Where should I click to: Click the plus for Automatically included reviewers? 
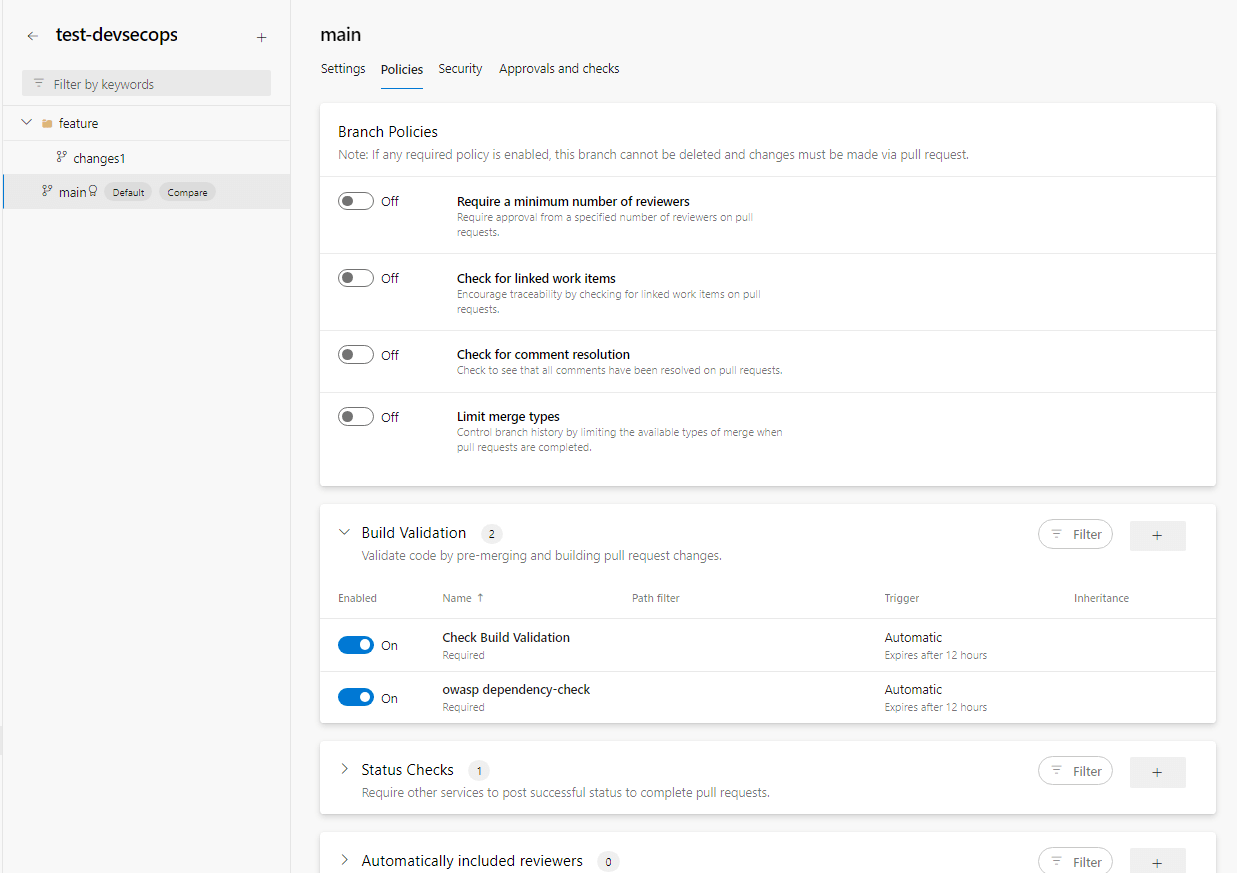pos(1157,862)
